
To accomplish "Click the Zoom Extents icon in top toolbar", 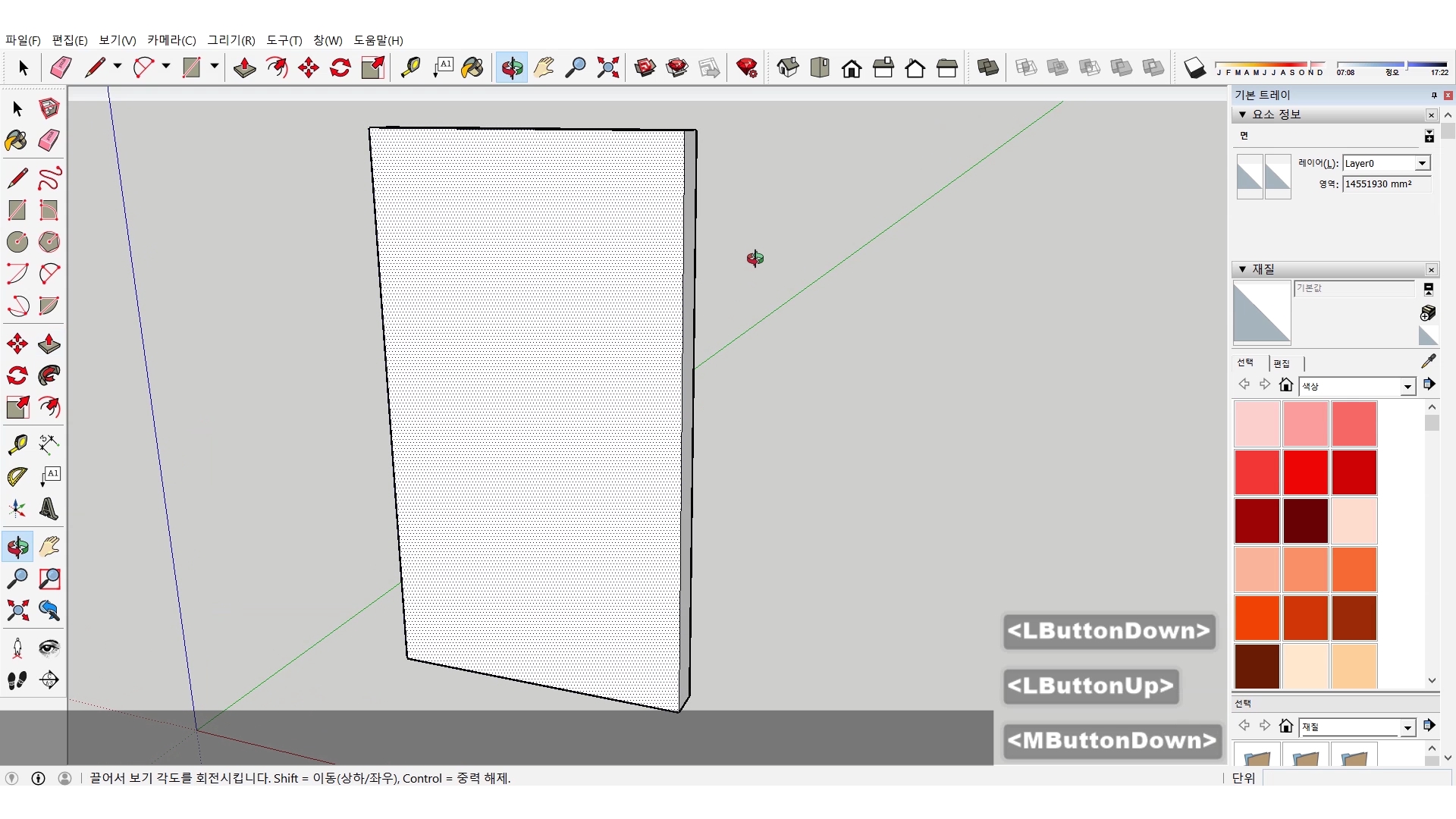I will (x=607, y=67).
